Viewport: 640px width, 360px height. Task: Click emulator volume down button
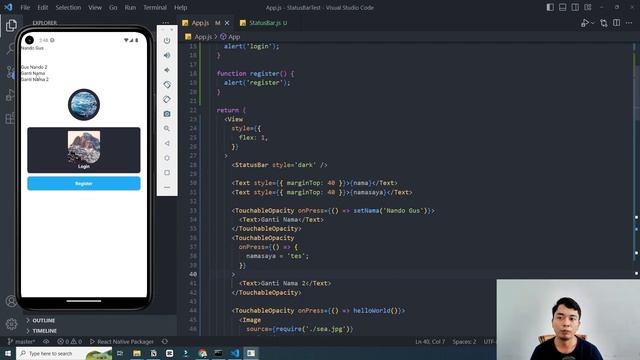167,70
